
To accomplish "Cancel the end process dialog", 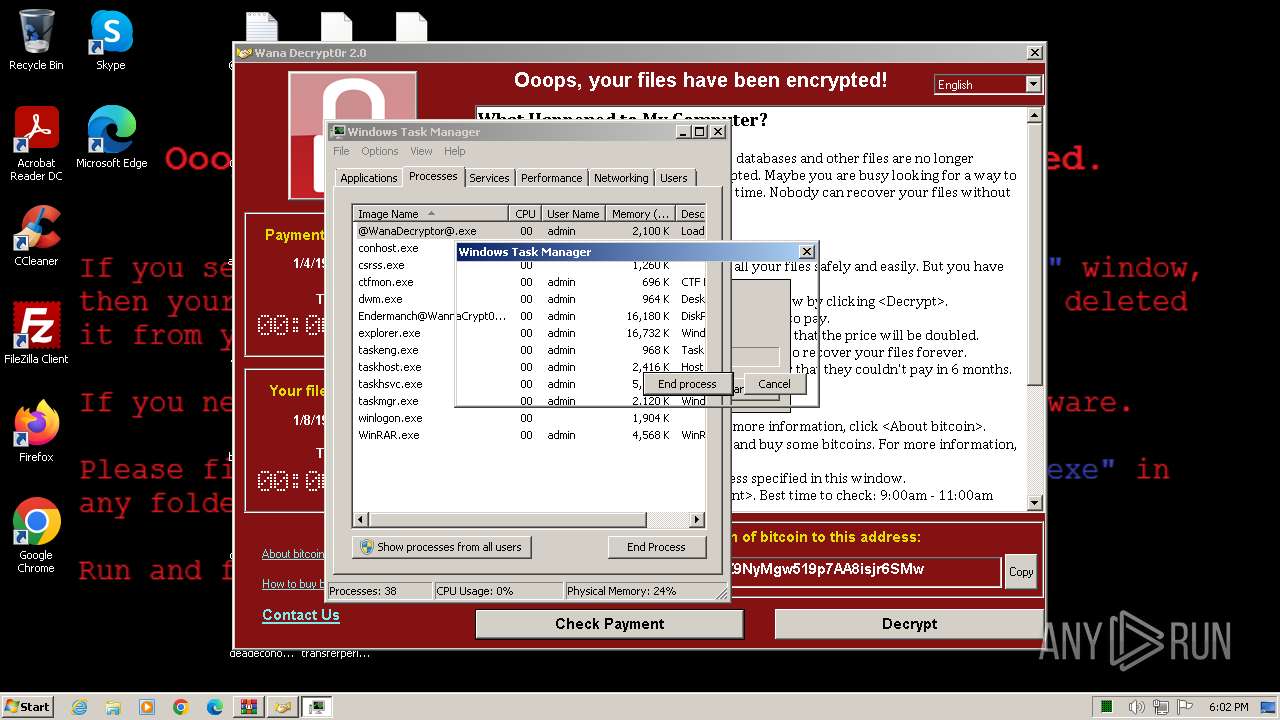I will [x=774, y=384].
